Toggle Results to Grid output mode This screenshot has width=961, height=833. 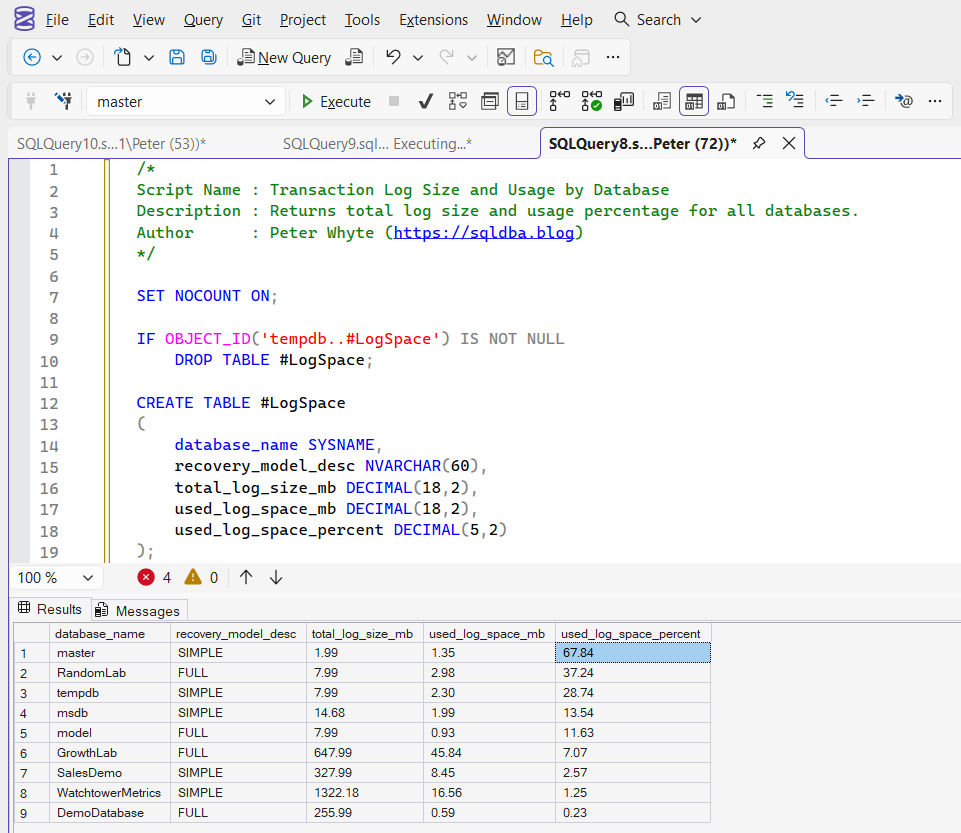coord(694,101)
